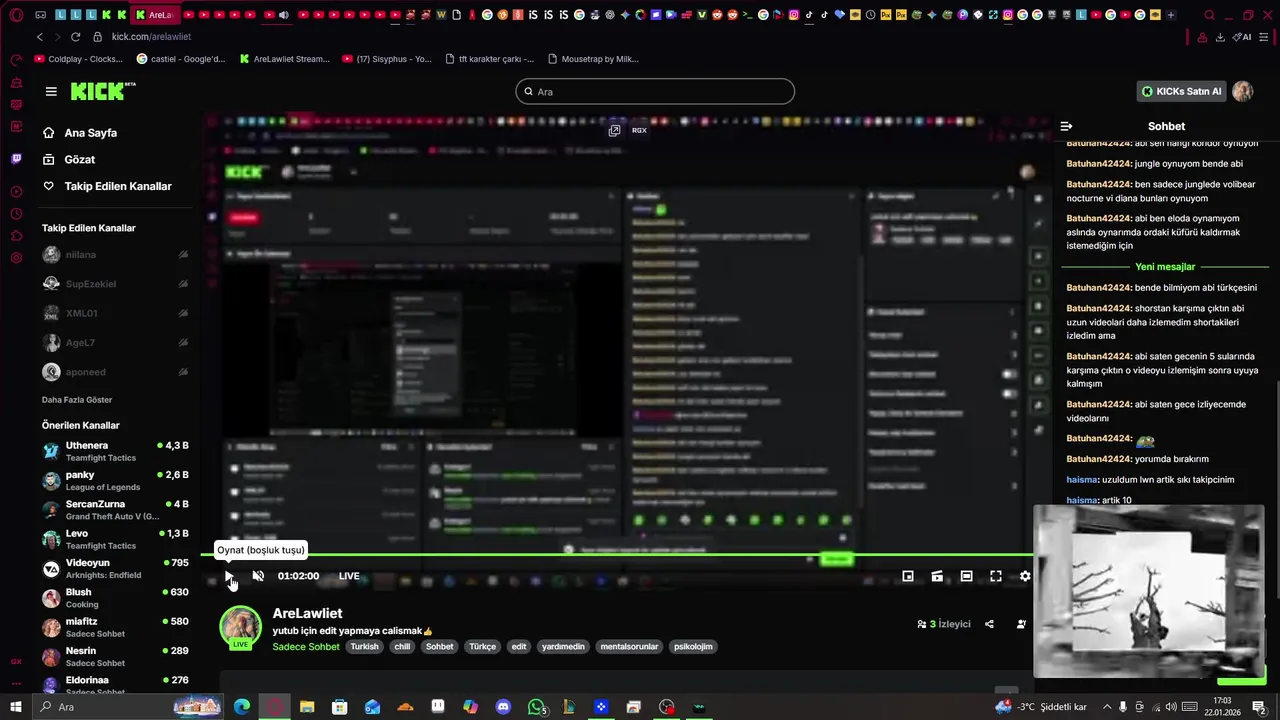This screenshot has height=720, width=1280.
Task: Click the psikolojim tag
Action: [693, 647]
